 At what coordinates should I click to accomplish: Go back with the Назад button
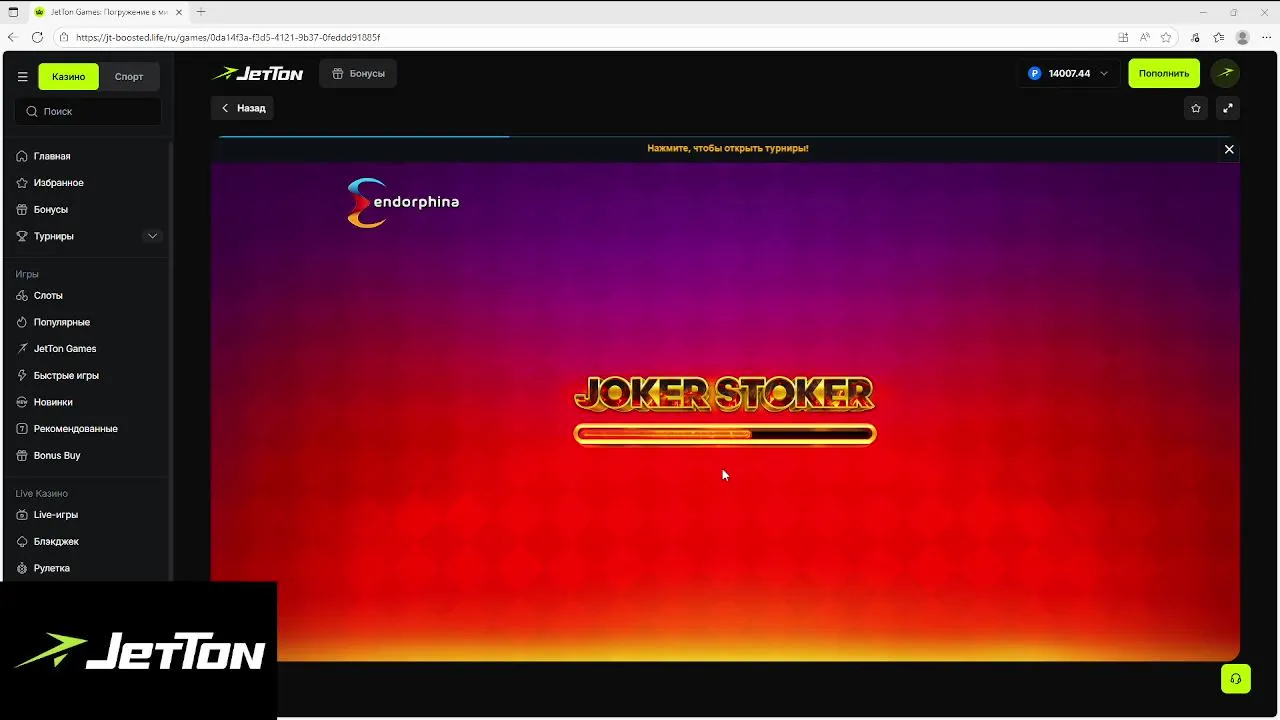click(x=242, y=108)
